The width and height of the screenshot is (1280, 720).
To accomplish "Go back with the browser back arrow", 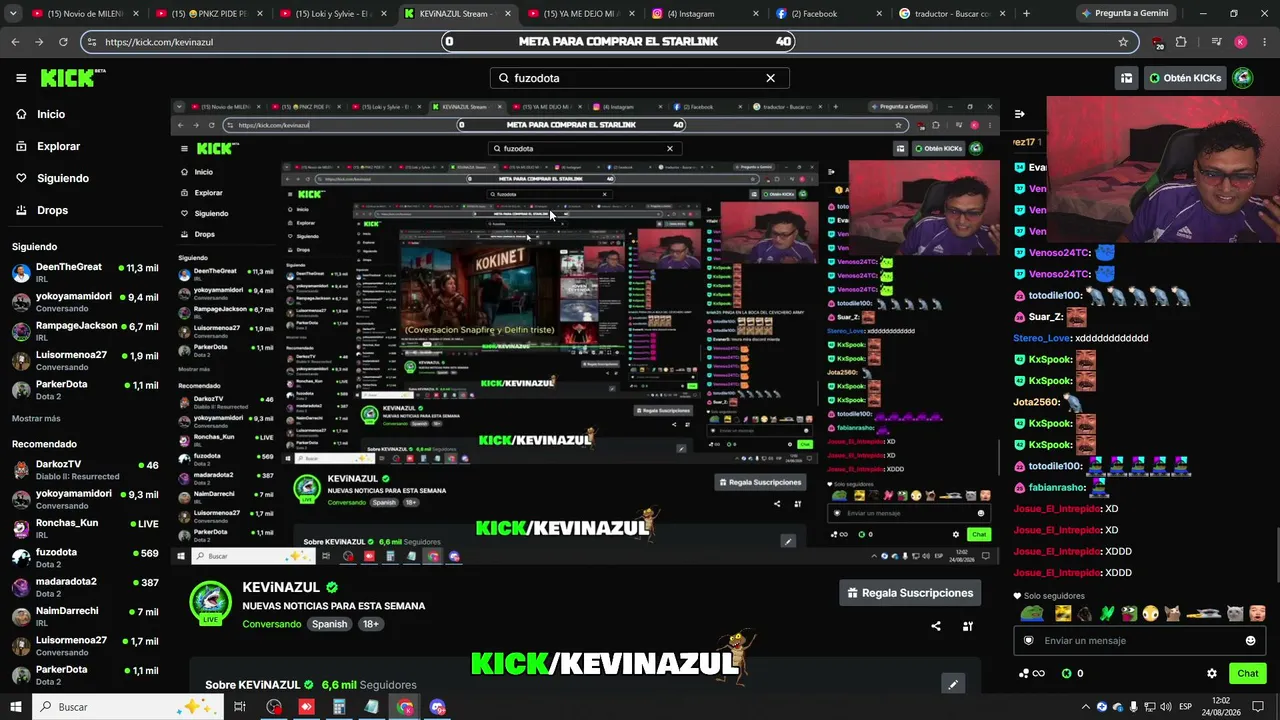I will (15, 42).
